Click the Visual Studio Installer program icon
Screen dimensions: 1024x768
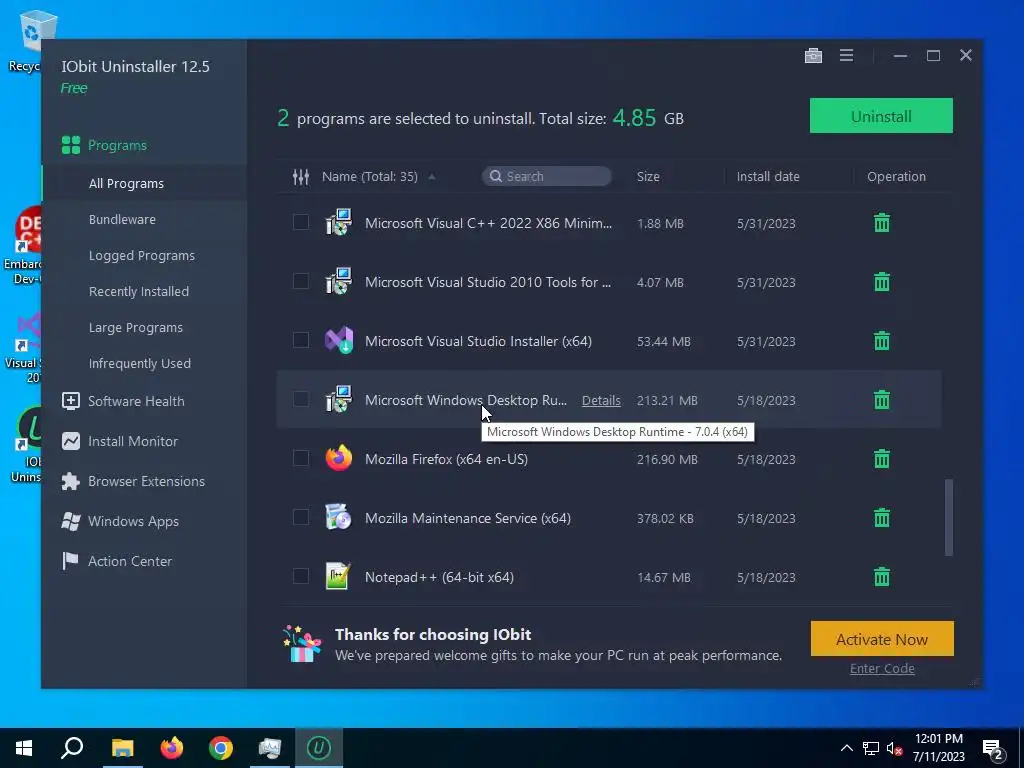[339, 340]
